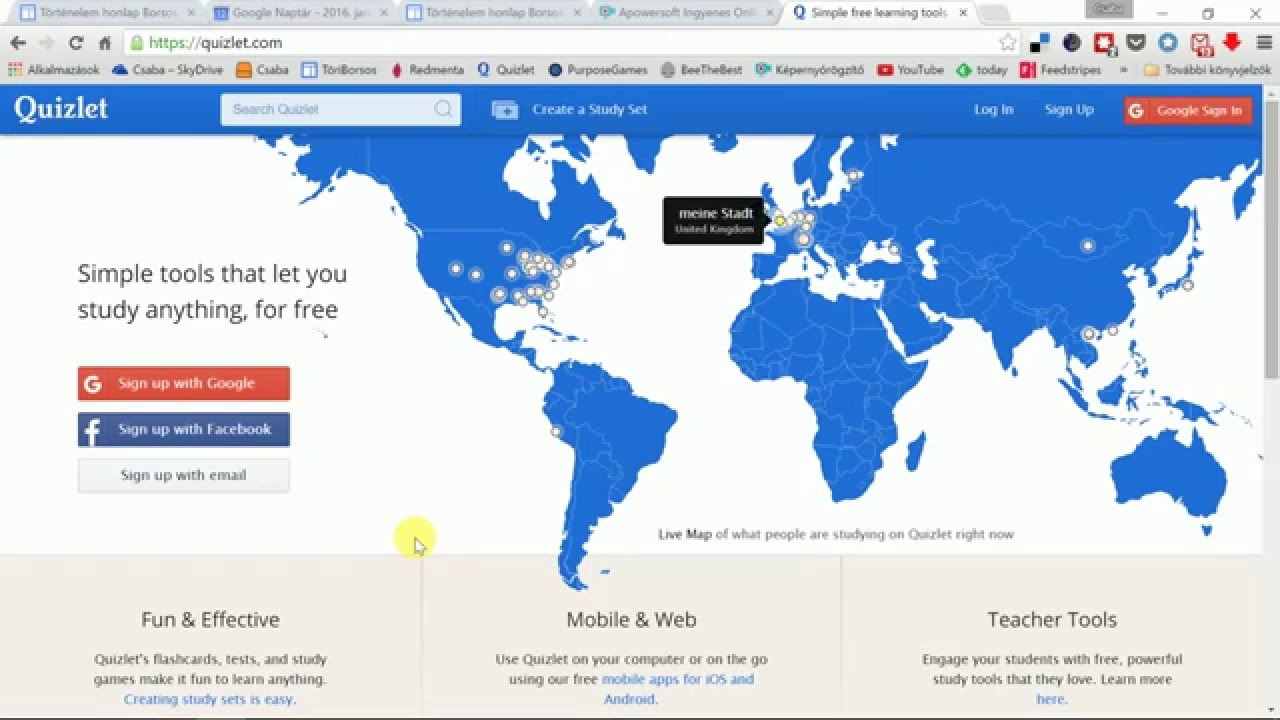
Task: Click the meine Stadt map tooltip
Action: 714,220
